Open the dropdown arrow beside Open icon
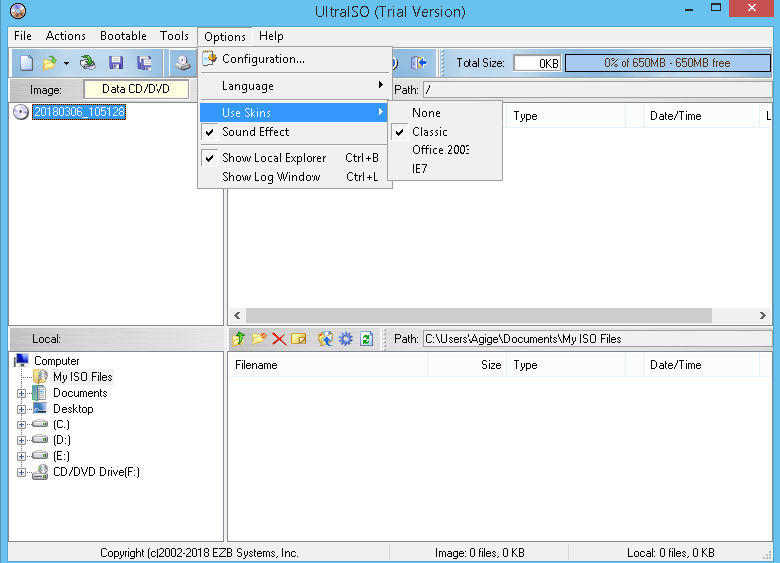This screenshot has height=563, width=780. [x=66, y=63]
